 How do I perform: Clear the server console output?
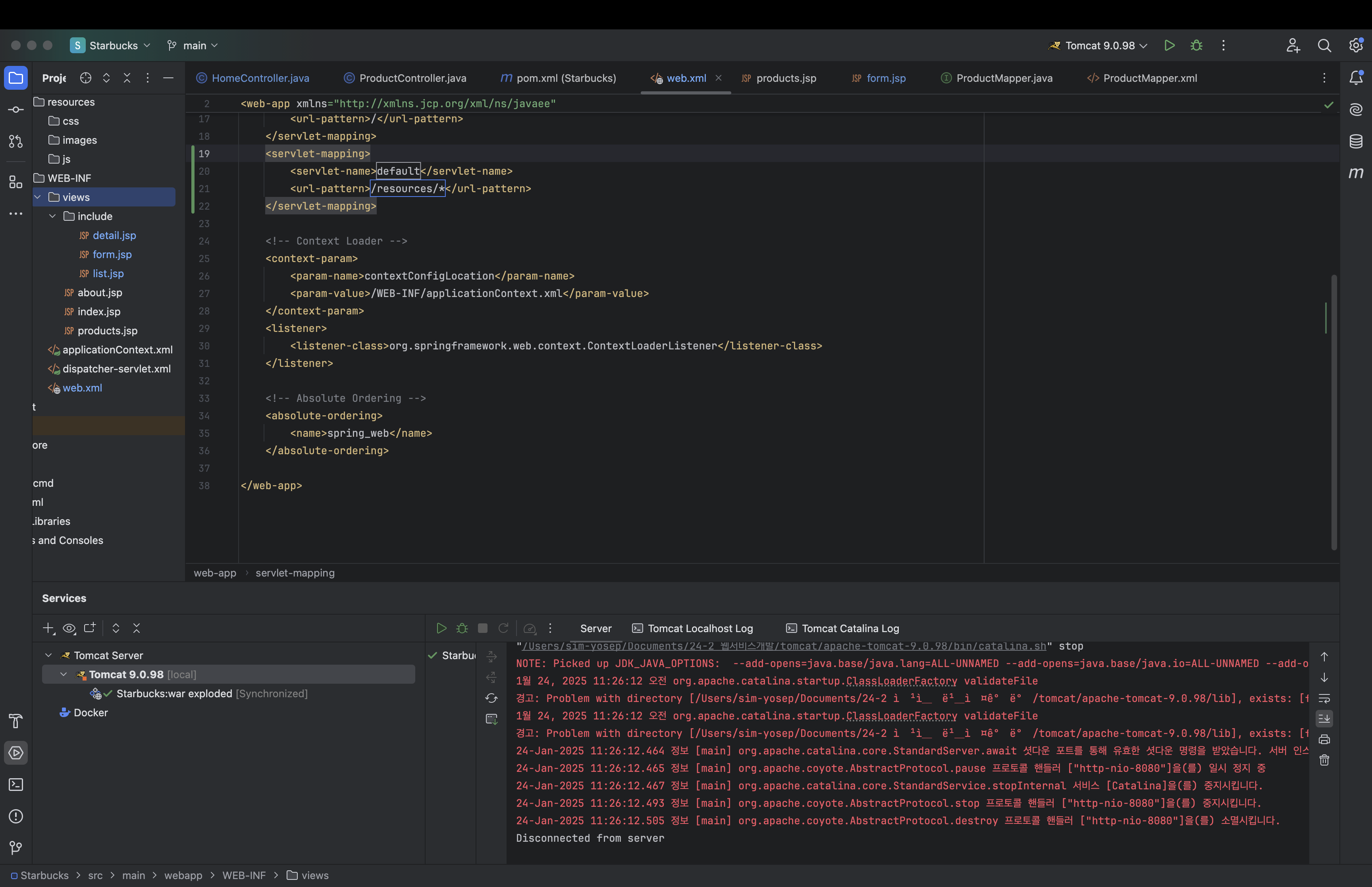tap(1324, 760)
